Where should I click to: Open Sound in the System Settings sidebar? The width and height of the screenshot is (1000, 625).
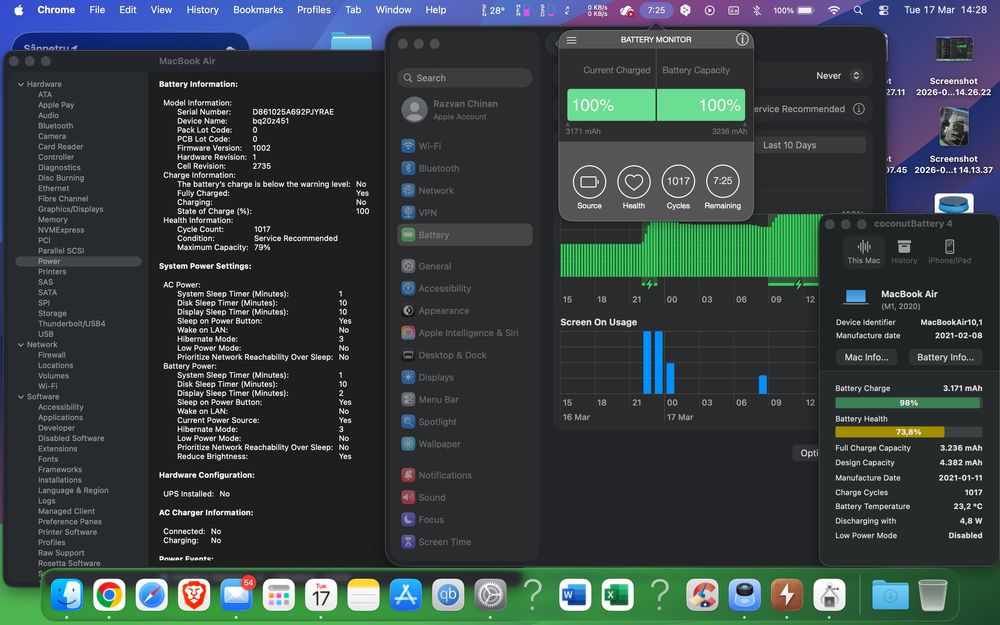[x=464, y=497]
